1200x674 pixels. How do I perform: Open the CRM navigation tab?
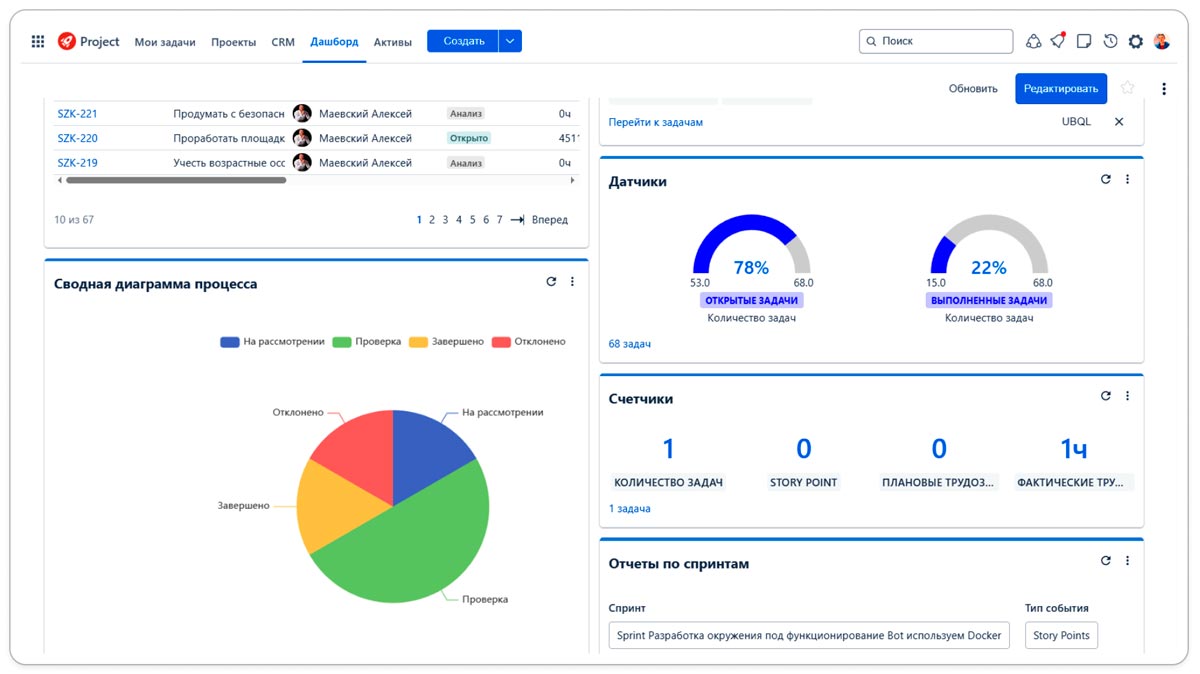click(283, 42)
